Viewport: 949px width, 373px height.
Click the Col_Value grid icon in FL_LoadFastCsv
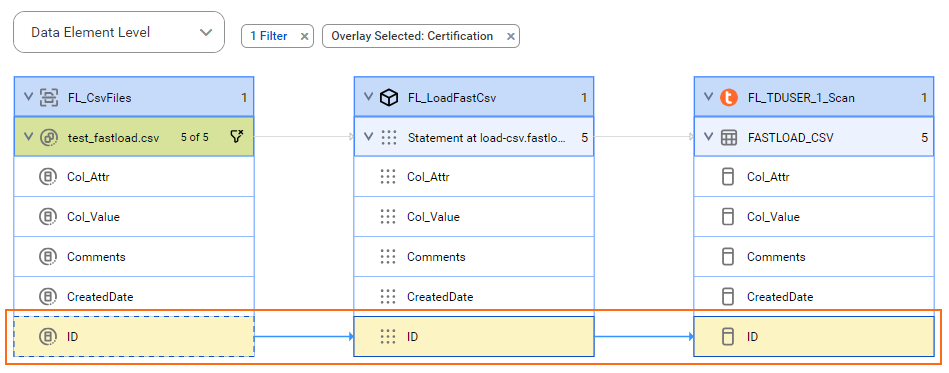point(387,217)
